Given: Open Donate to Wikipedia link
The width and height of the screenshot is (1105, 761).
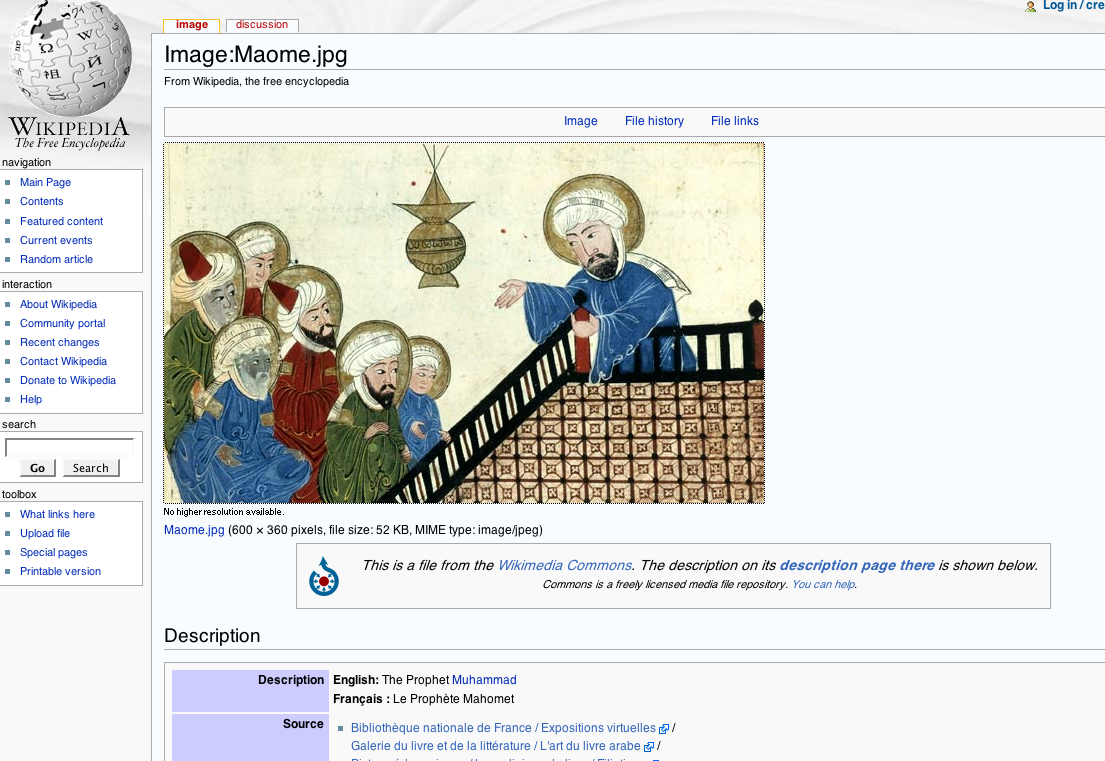Looking at the screenshot, I should (x=68, y=380).
